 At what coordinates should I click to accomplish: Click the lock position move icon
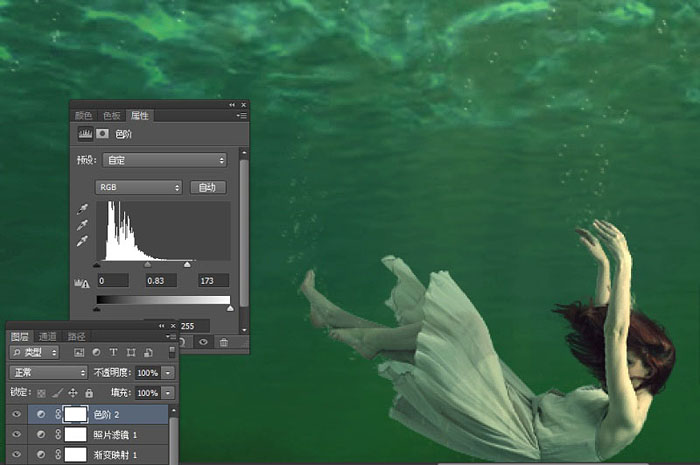[73, 393]
